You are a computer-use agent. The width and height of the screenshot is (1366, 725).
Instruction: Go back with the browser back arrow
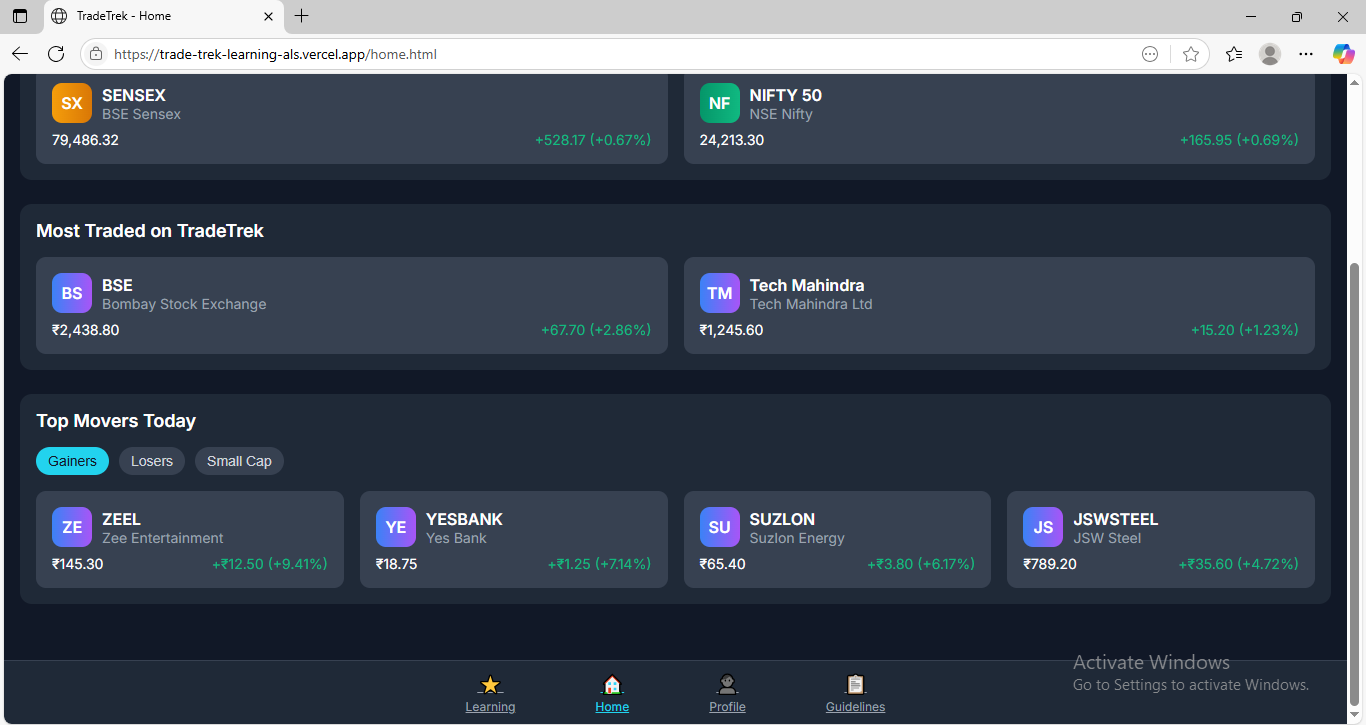tap(20, 54)
